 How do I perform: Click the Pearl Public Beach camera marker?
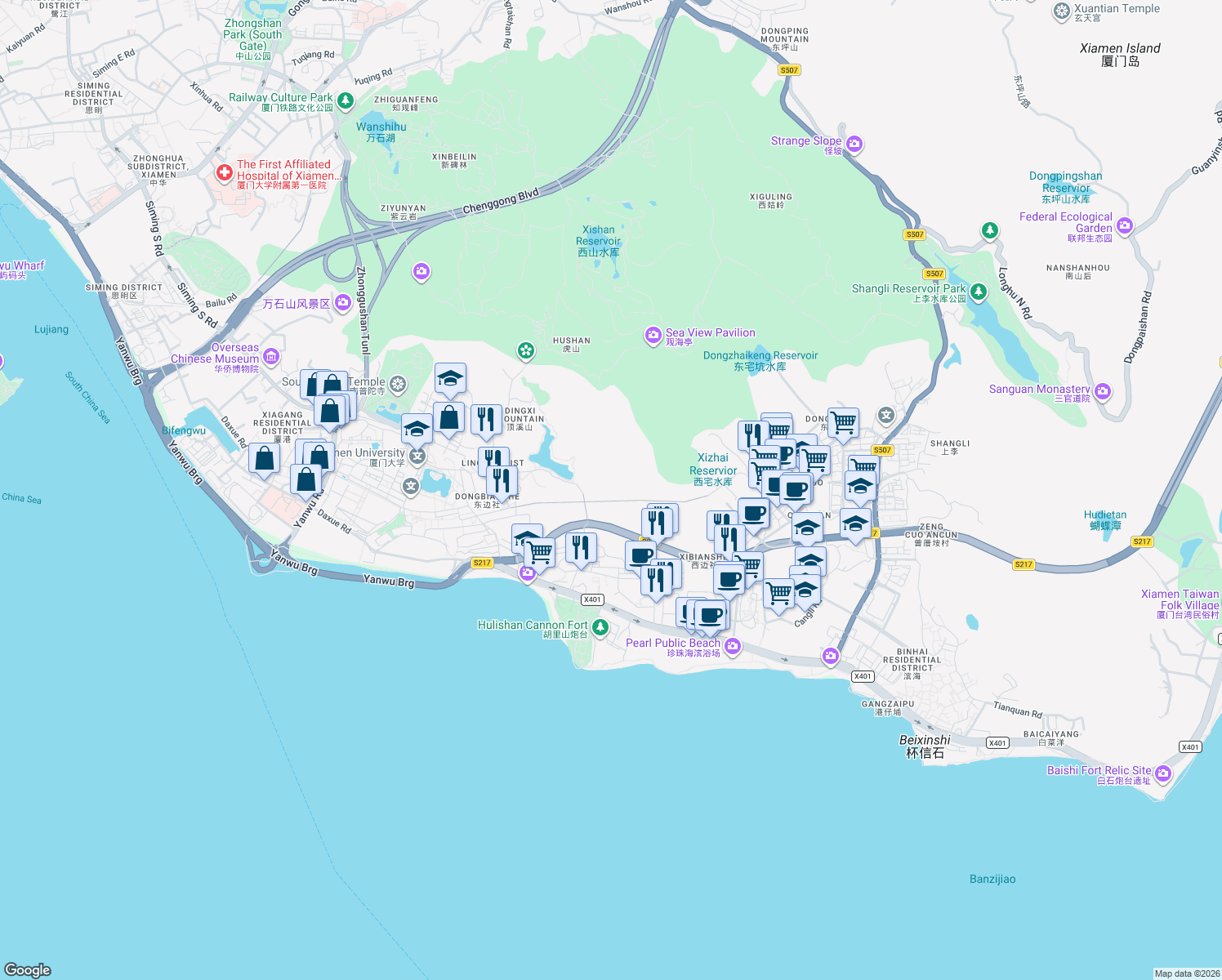(x=733, y=646)
